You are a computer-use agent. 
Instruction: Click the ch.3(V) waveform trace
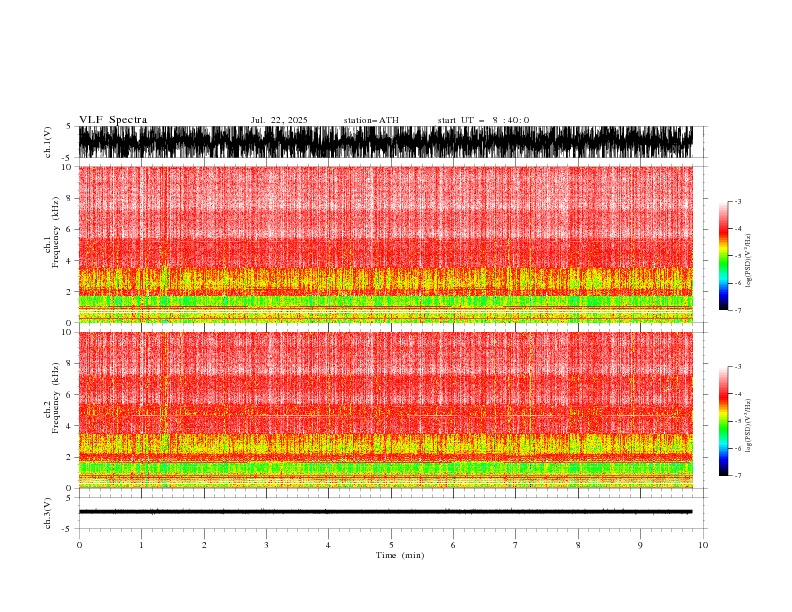coord(386,512)
